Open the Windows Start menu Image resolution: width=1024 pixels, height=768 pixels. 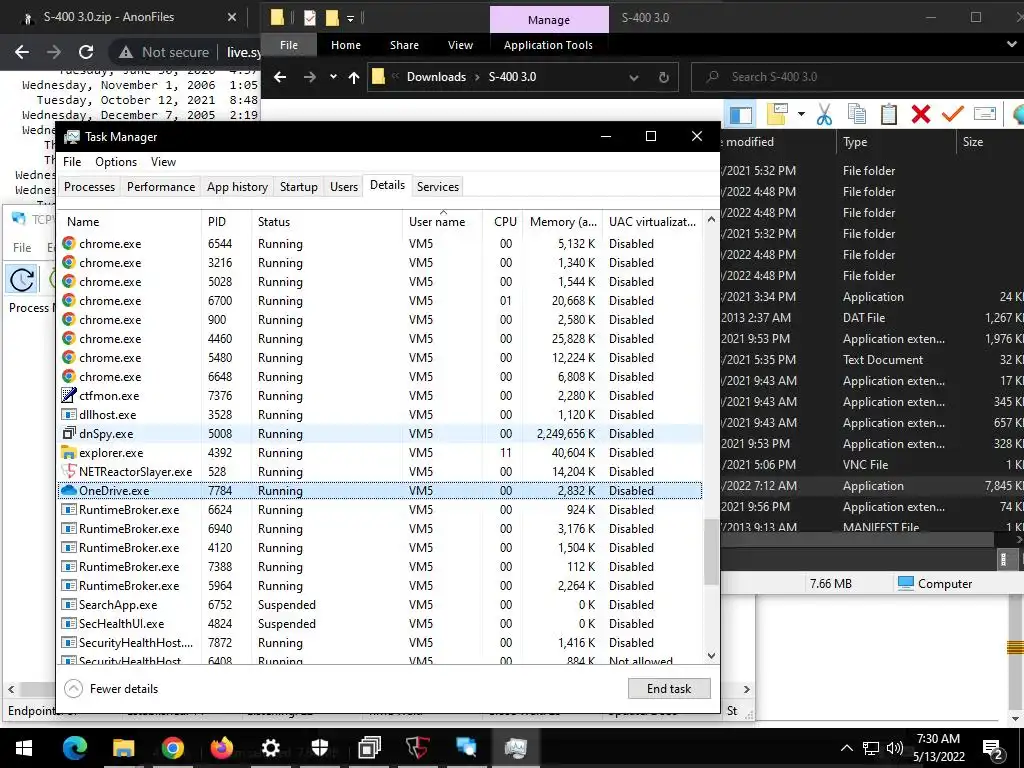pyautogui.click(x=24, y=748)
